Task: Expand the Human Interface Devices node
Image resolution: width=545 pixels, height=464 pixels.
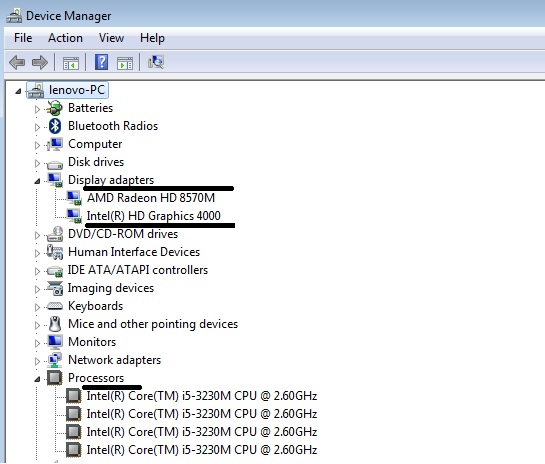Action: [37, 253]
